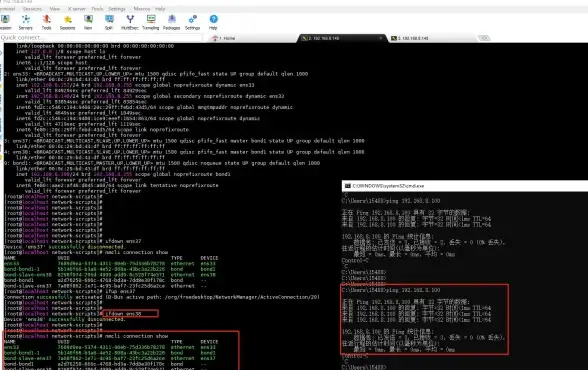The width and height of the screenshot is (588, 370).
Task: Switch to tab 3. 192.168.8.148
Action: coord(431,38)
